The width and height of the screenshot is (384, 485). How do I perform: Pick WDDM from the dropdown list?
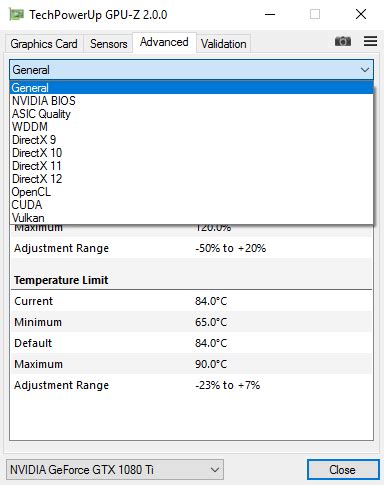(191, 127)
